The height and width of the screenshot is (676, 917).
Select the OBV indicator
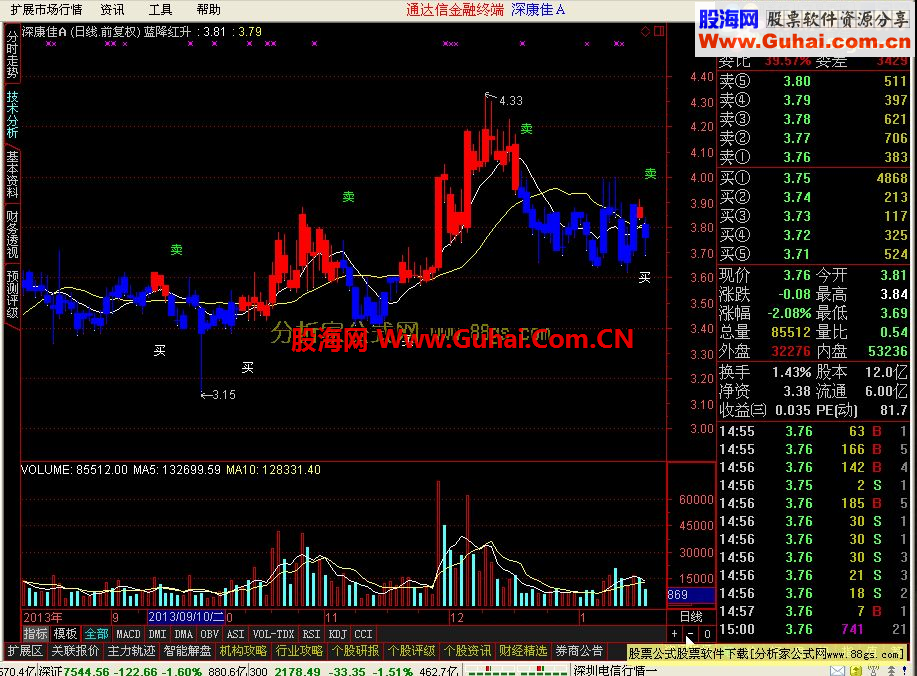click(x=209, y=634)
